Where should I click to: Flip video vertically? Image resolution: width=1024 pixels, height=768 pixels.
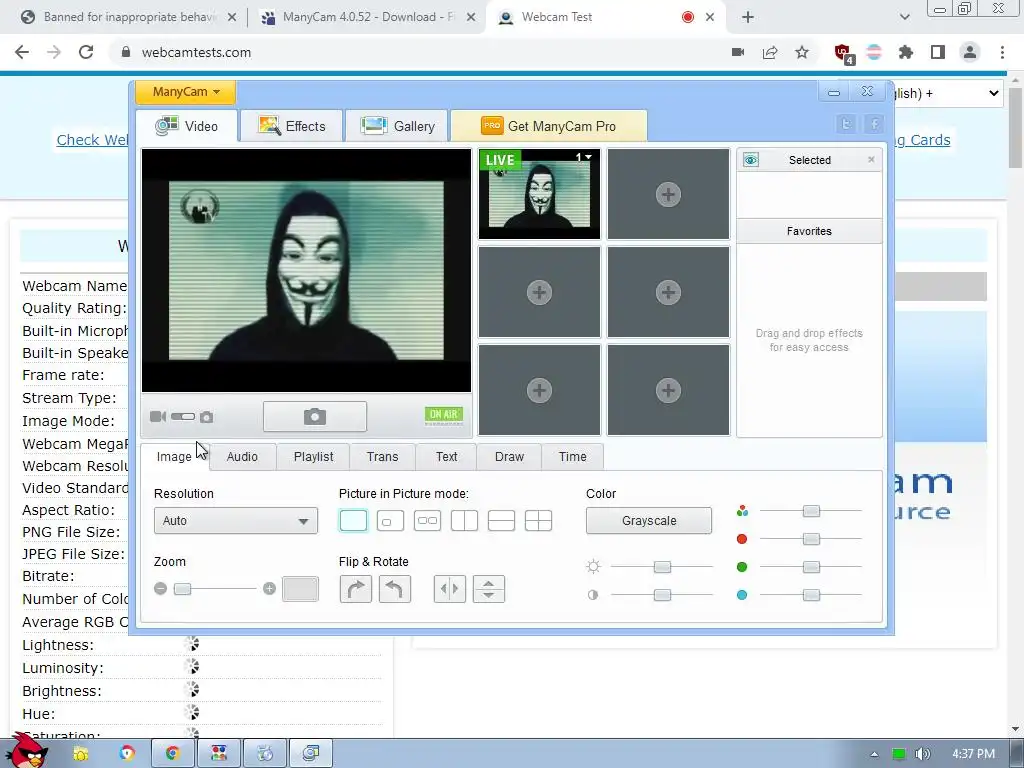(488, 589)
